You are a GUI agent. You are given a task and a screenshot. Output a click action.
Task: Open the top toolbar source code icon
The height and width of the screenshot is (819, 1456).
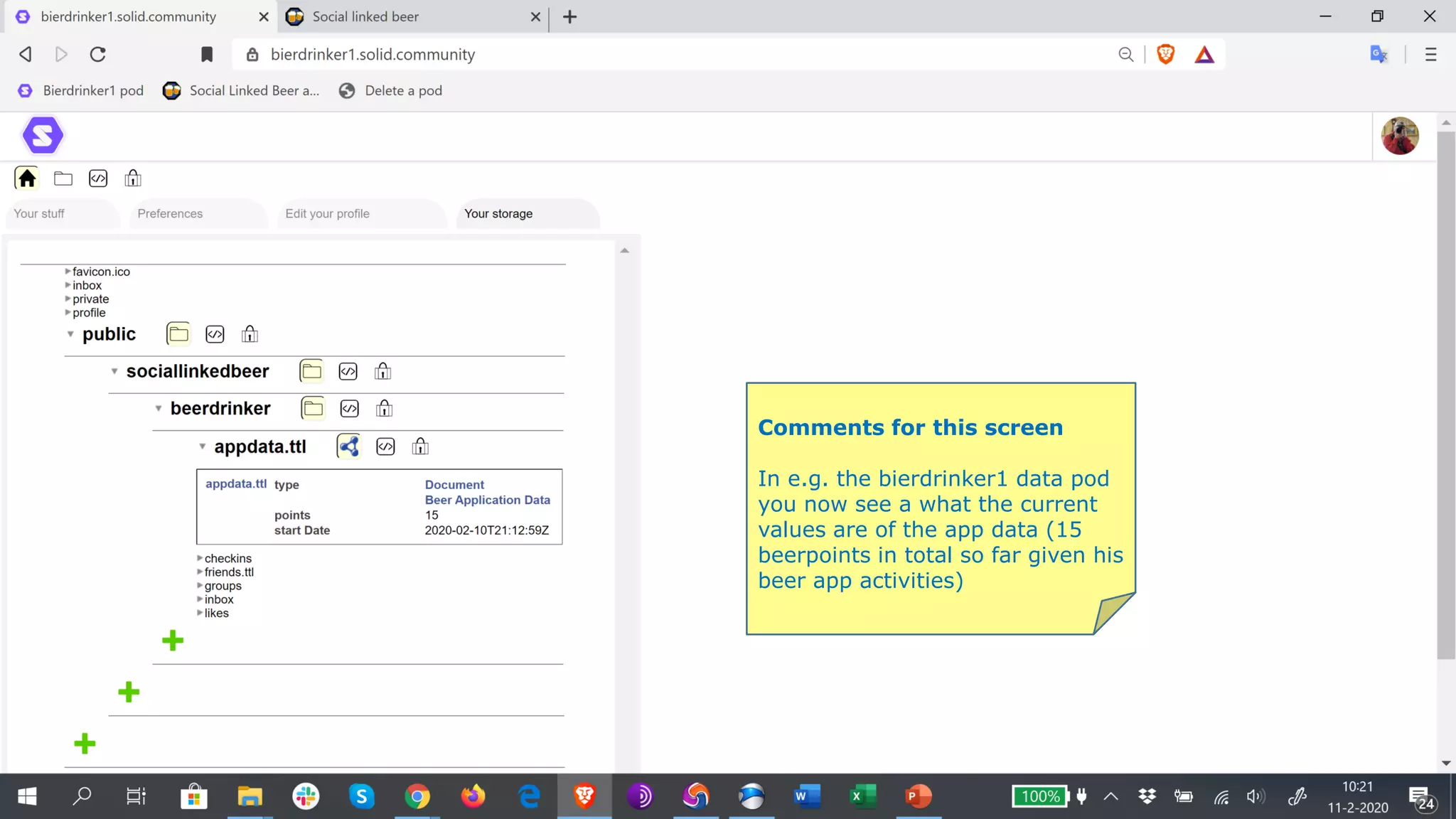(x=98, y=178)
